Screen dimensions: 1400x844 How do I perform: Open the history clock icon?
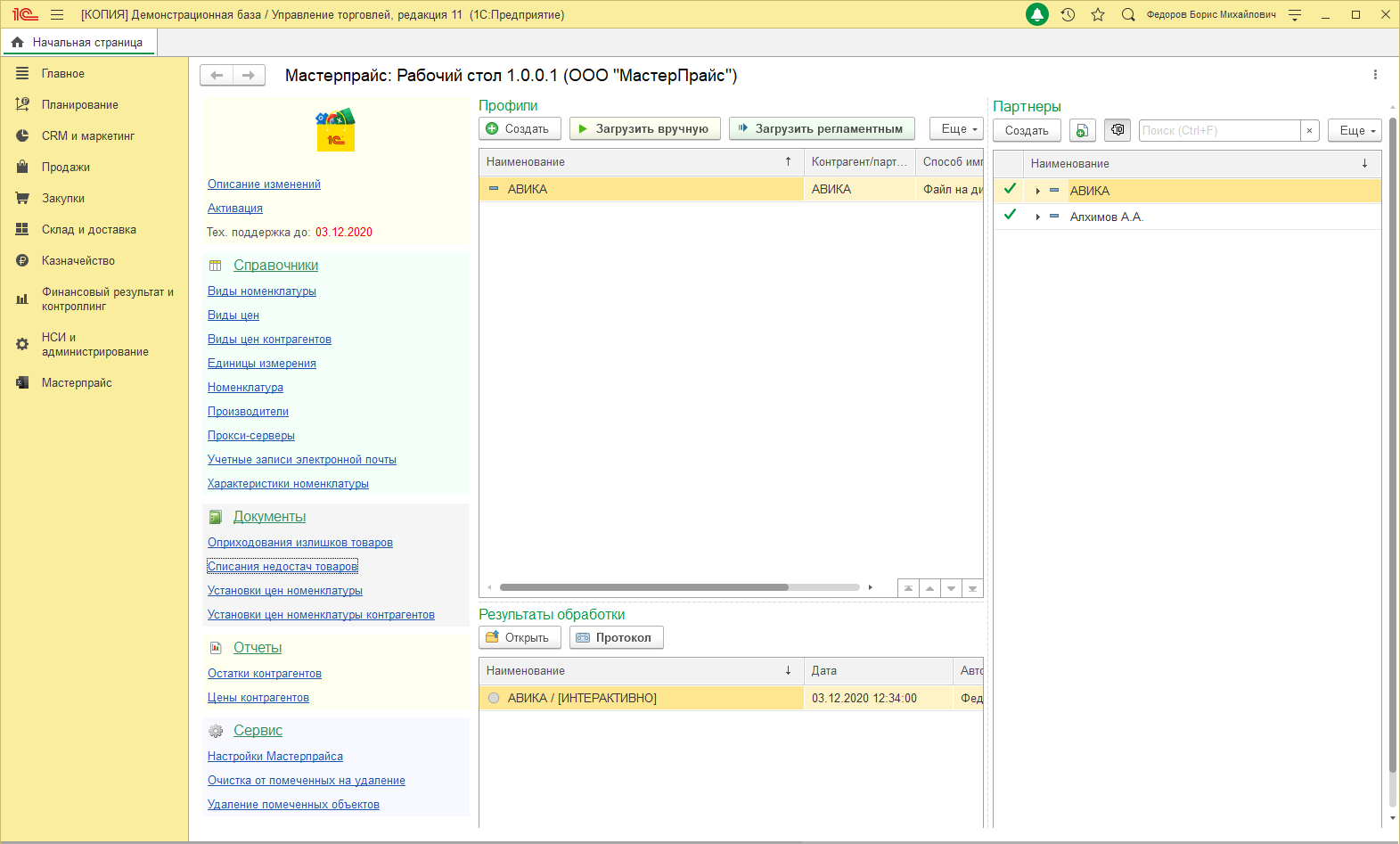tap(1068, 14)
